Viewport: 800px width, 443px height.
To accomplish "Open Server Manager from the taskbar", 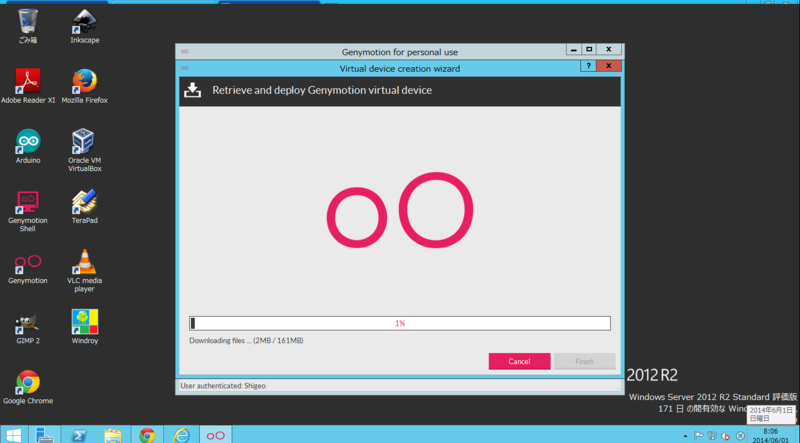I will (x=44, y=435).
